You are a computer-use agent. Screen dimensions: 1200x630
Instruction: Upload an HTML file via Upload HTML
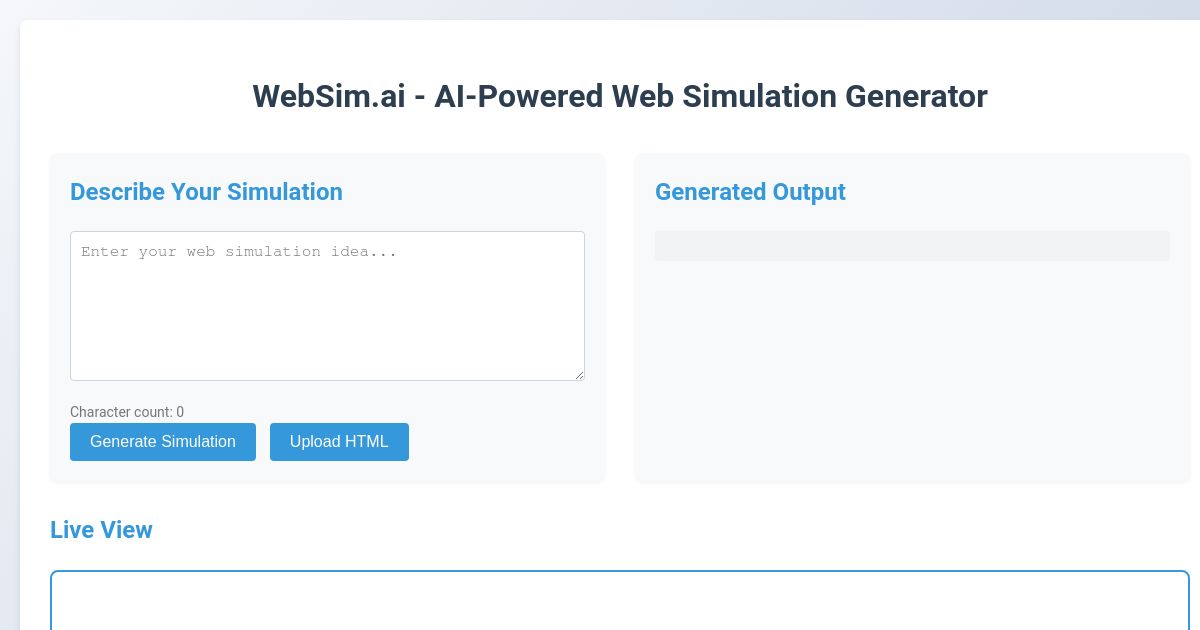339,441
